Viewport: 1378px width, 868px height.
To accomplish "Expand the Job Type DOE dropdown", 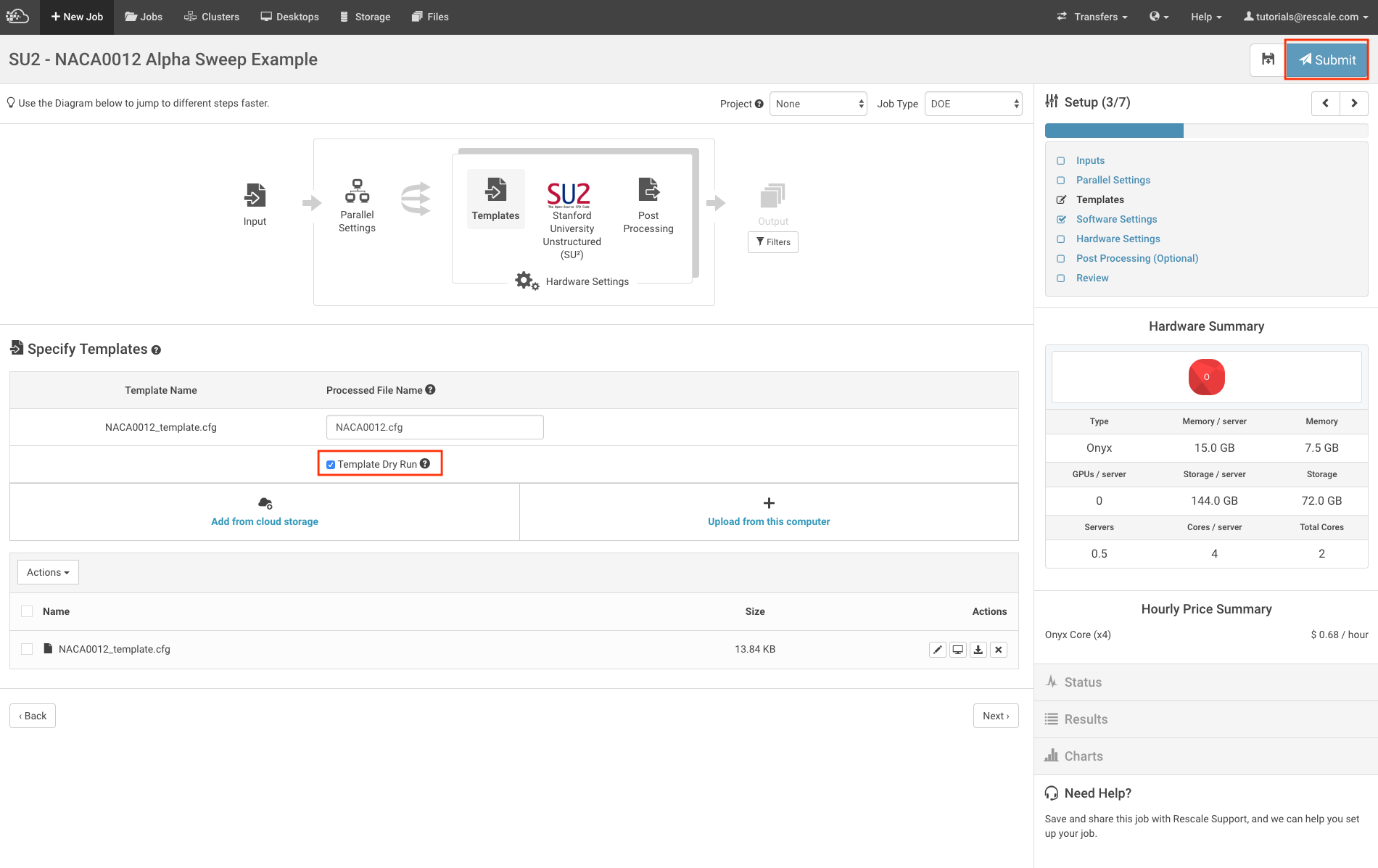I will (x=973, y=104).
